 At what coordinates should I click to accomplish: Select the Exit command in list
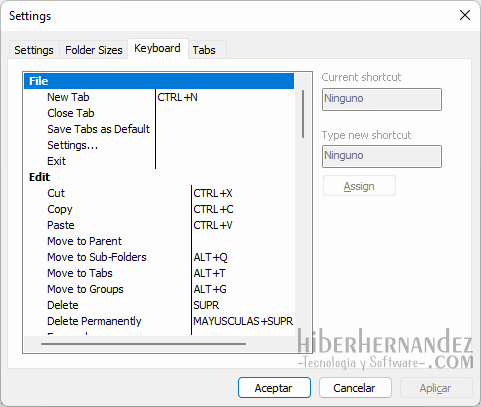coord(57,161)
